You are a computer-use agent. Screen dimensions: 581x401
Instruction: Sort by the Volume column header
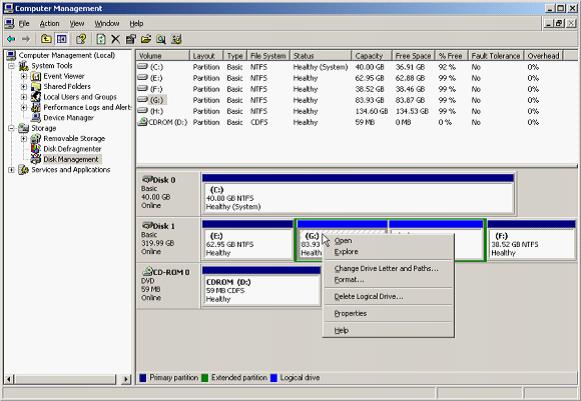163,56
